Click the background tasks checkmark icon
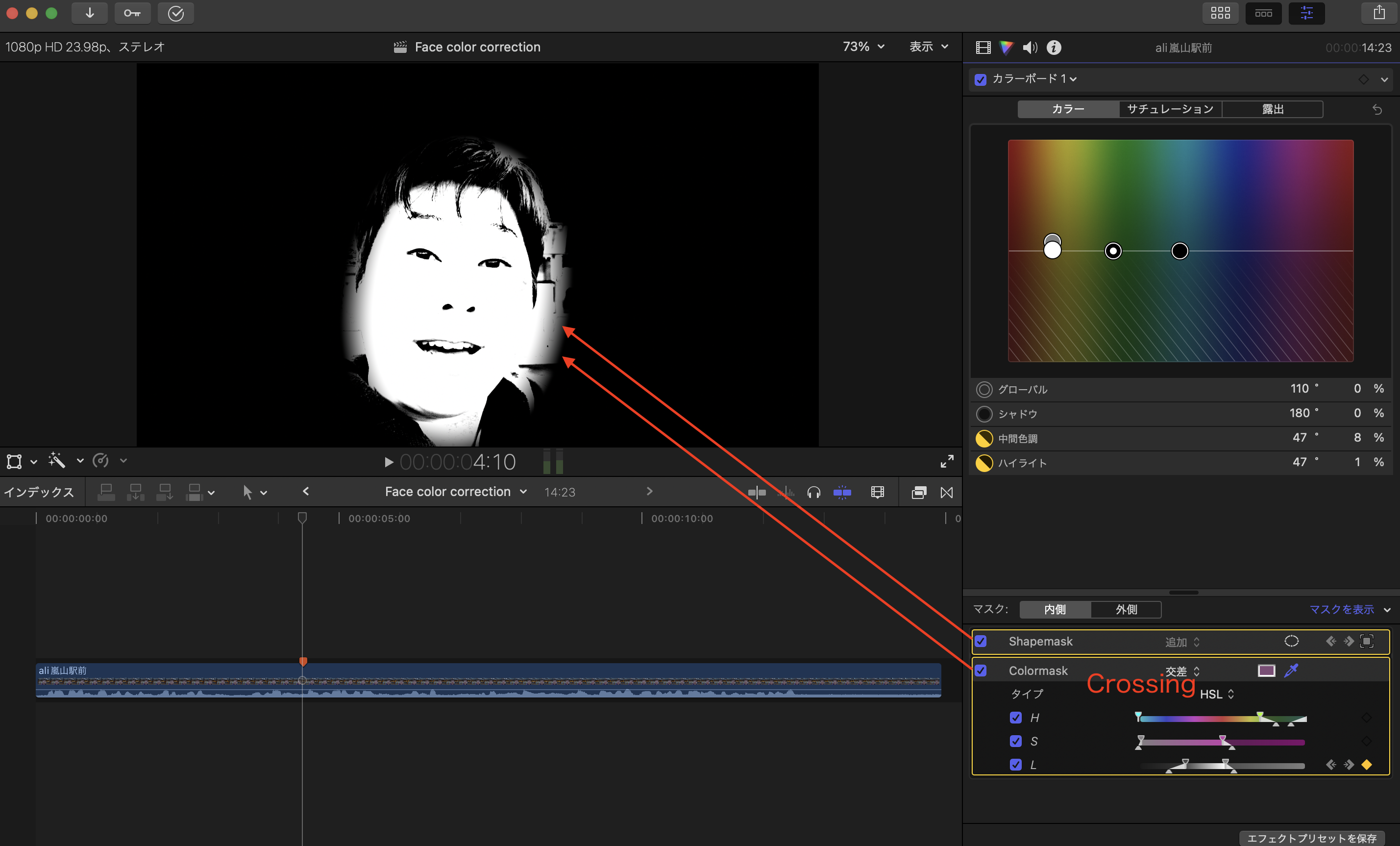The image size is (1400, 846). (x=175, y=13)
